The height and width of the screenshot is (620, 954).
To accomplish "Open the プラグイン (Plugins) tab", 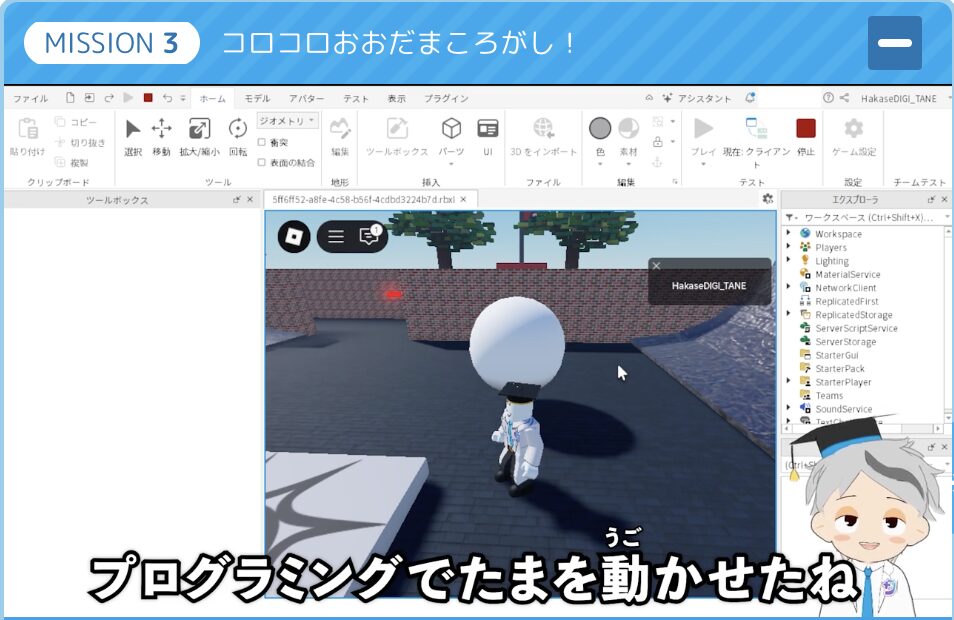I will point(446,98).
